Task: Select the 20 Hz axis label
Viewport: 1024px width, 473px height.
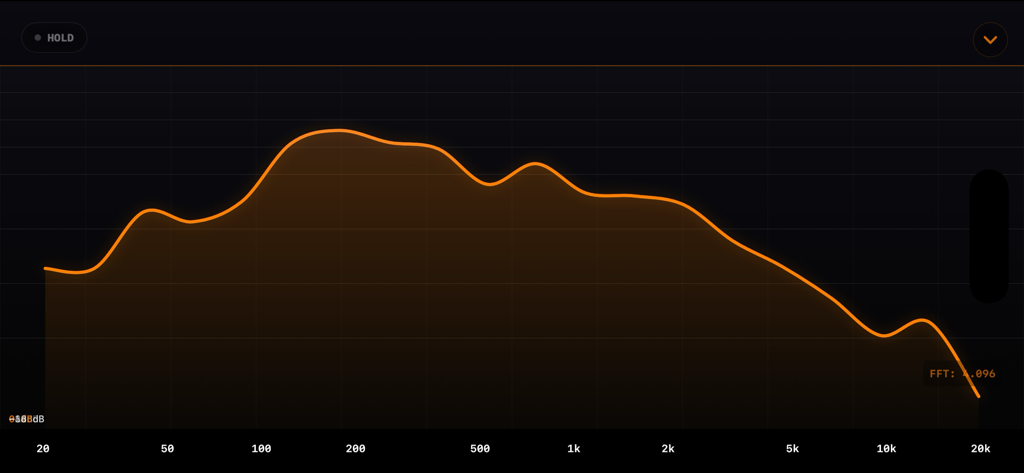Action: click(x=43, y=449)
